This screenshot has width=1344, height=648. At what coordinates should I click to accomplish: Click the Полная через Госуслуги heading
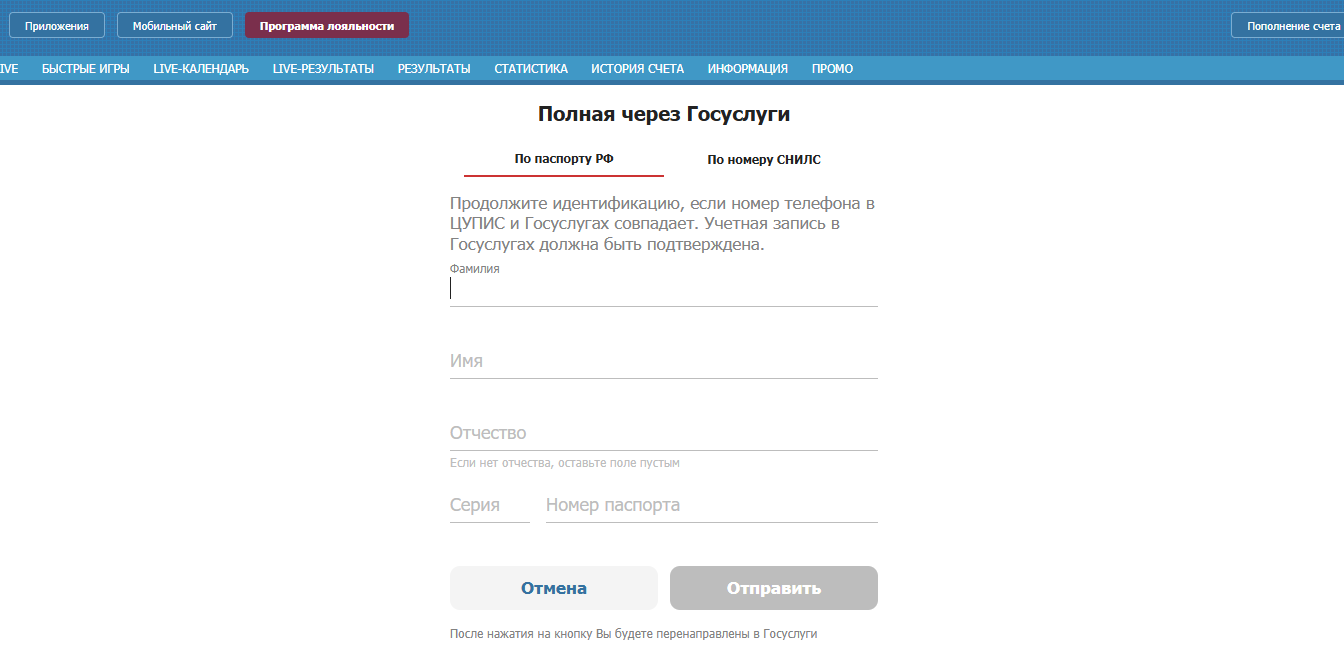pyautogui.click(x=664, y=114)
